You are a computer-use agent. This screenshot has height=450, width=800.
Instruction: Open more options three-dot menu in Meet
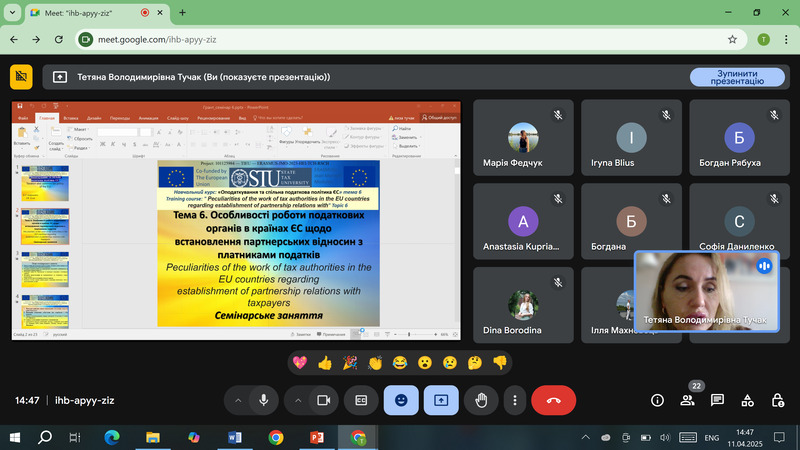pyautogui.click(x=515, y=401)
